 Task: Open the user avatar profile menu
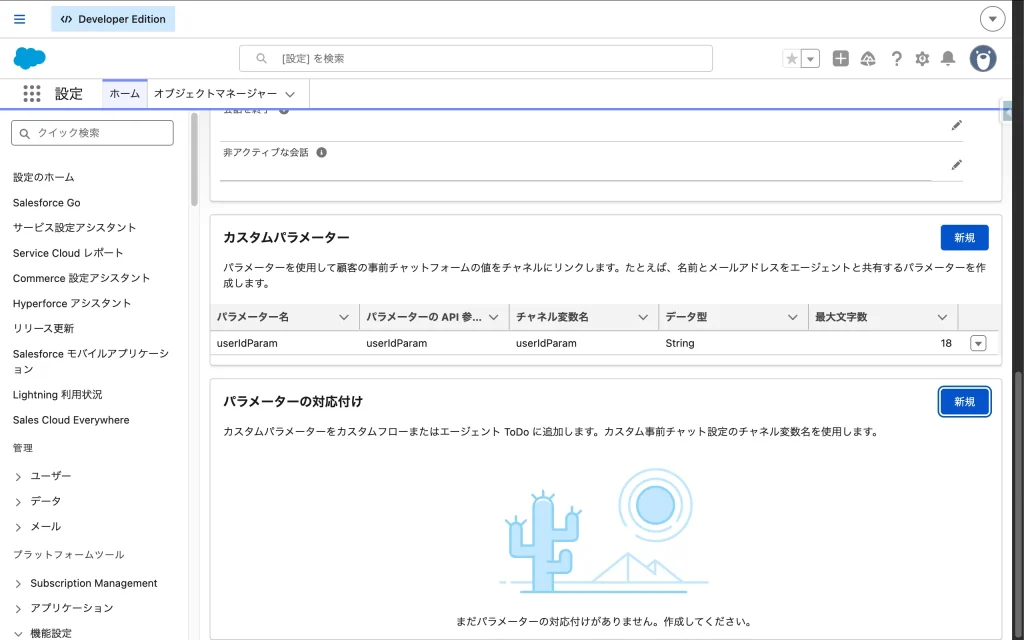(x=983, y=59)
